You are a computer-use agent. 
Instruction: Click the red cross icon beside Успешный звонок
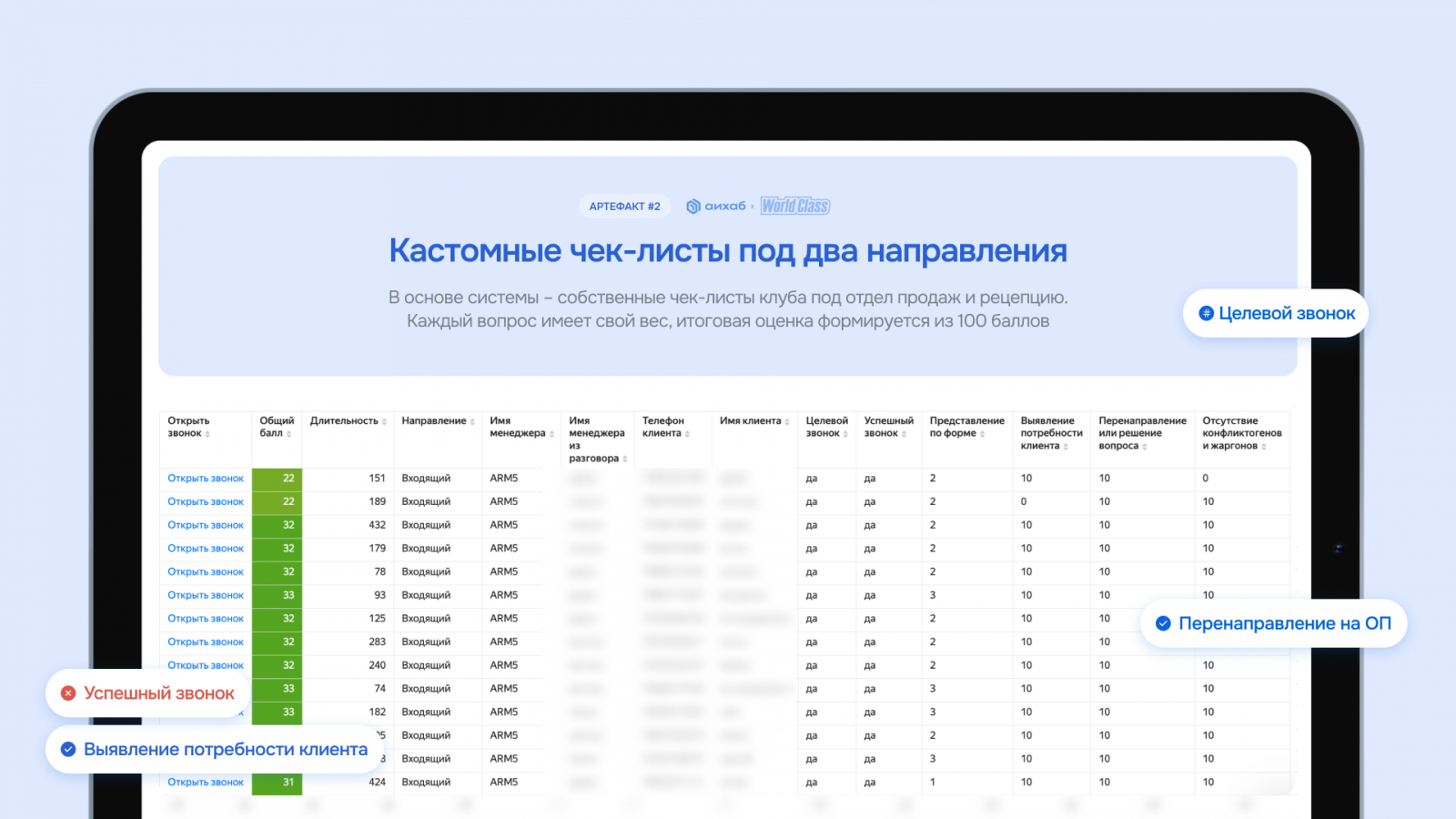68,693
